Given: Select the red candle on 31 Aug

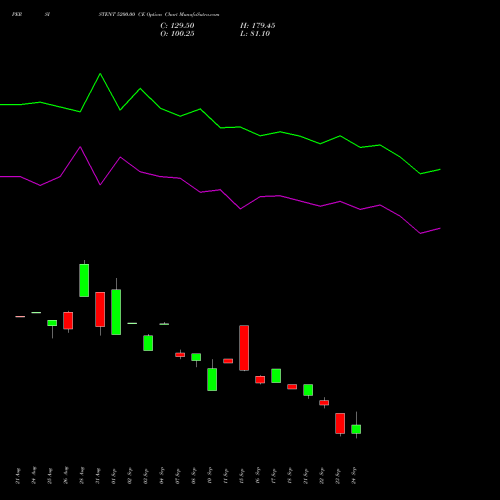Looking at the screenshot, I should (x=100, y=309).
